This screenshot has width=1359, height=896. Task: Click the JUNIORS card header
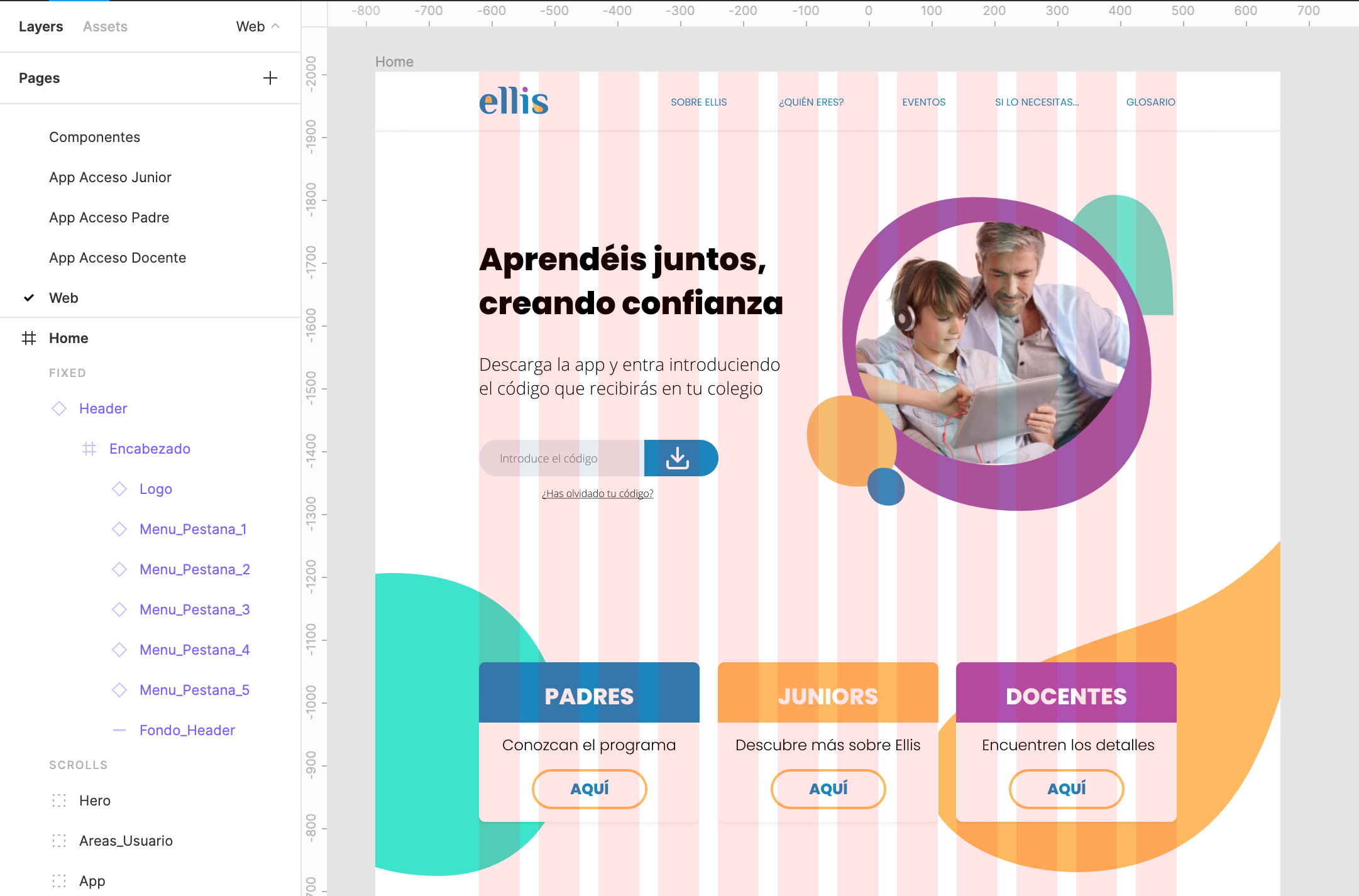pos(828,692)
